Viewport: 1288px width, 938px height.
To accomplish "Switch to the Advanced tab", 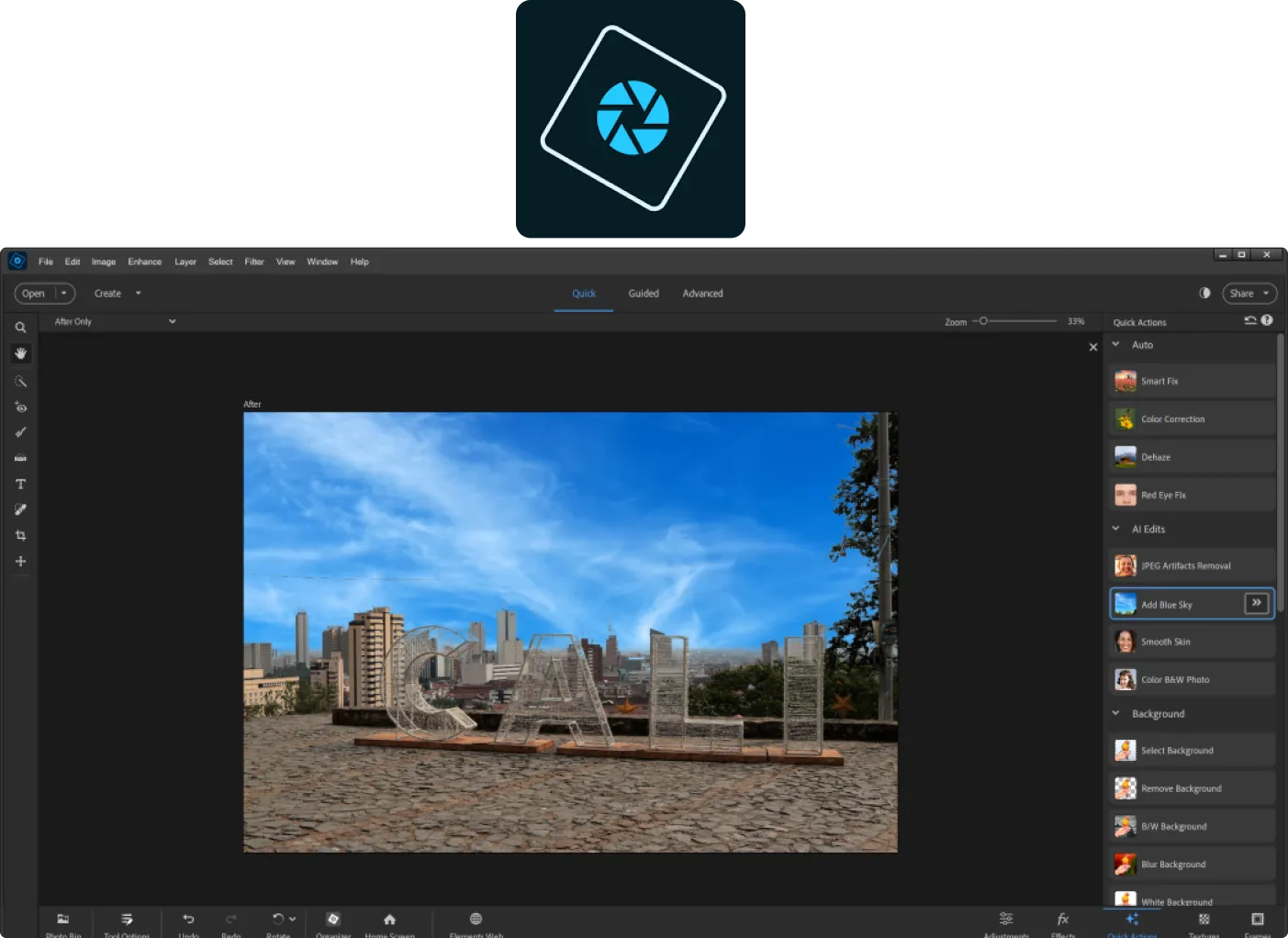I will 702,294.
